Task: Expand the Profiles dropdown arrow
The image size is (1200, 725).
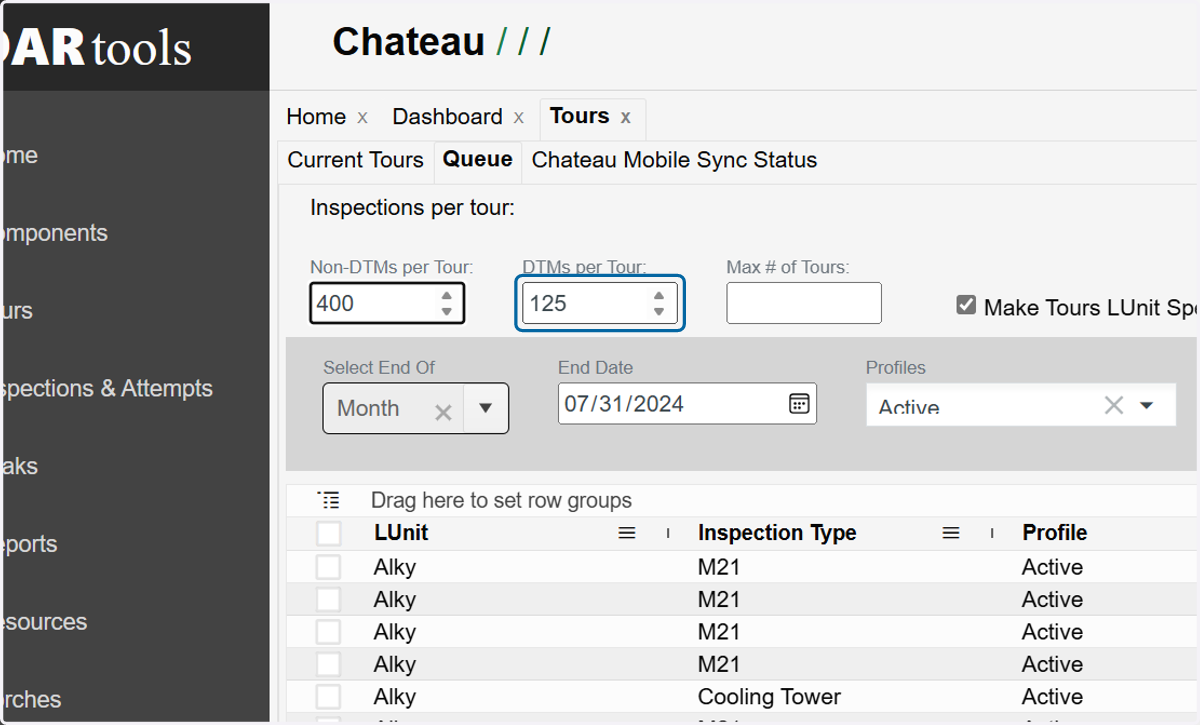Action: point(1147,405)
